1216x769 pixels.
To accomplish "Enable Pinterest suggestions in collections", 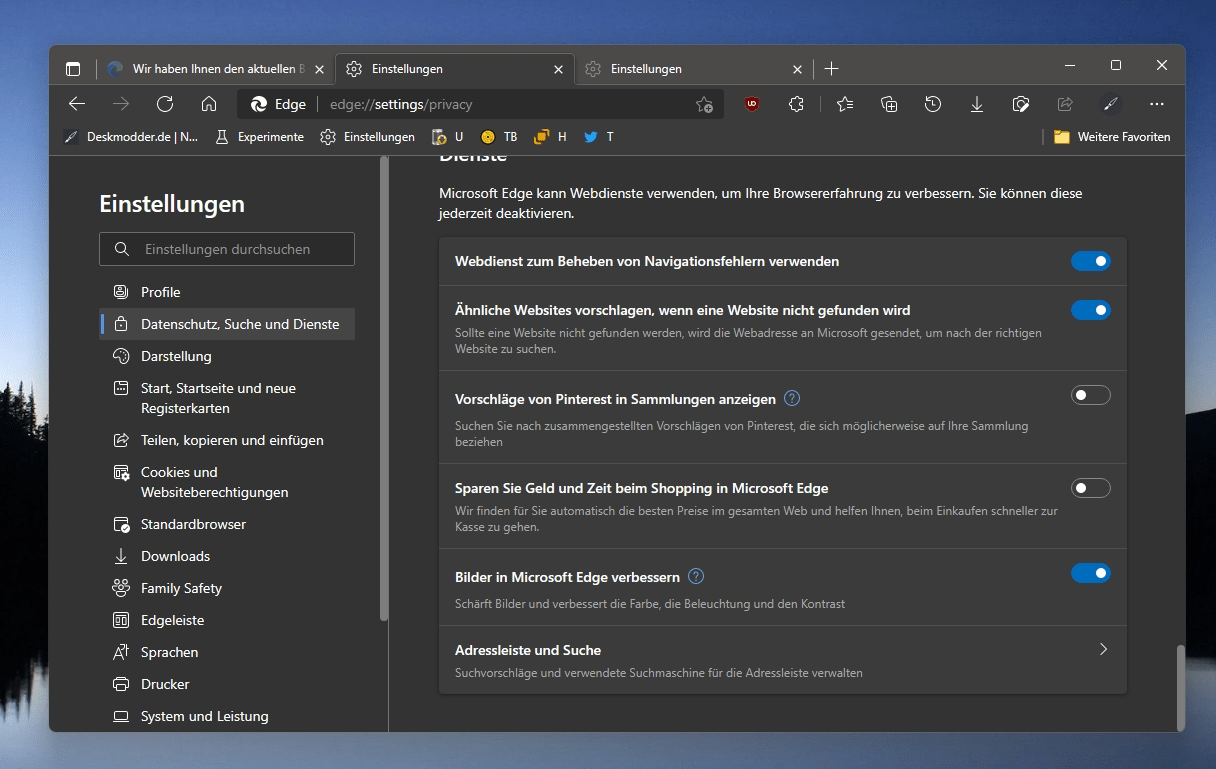I will pyautogui.click(x=1091, y=395).
